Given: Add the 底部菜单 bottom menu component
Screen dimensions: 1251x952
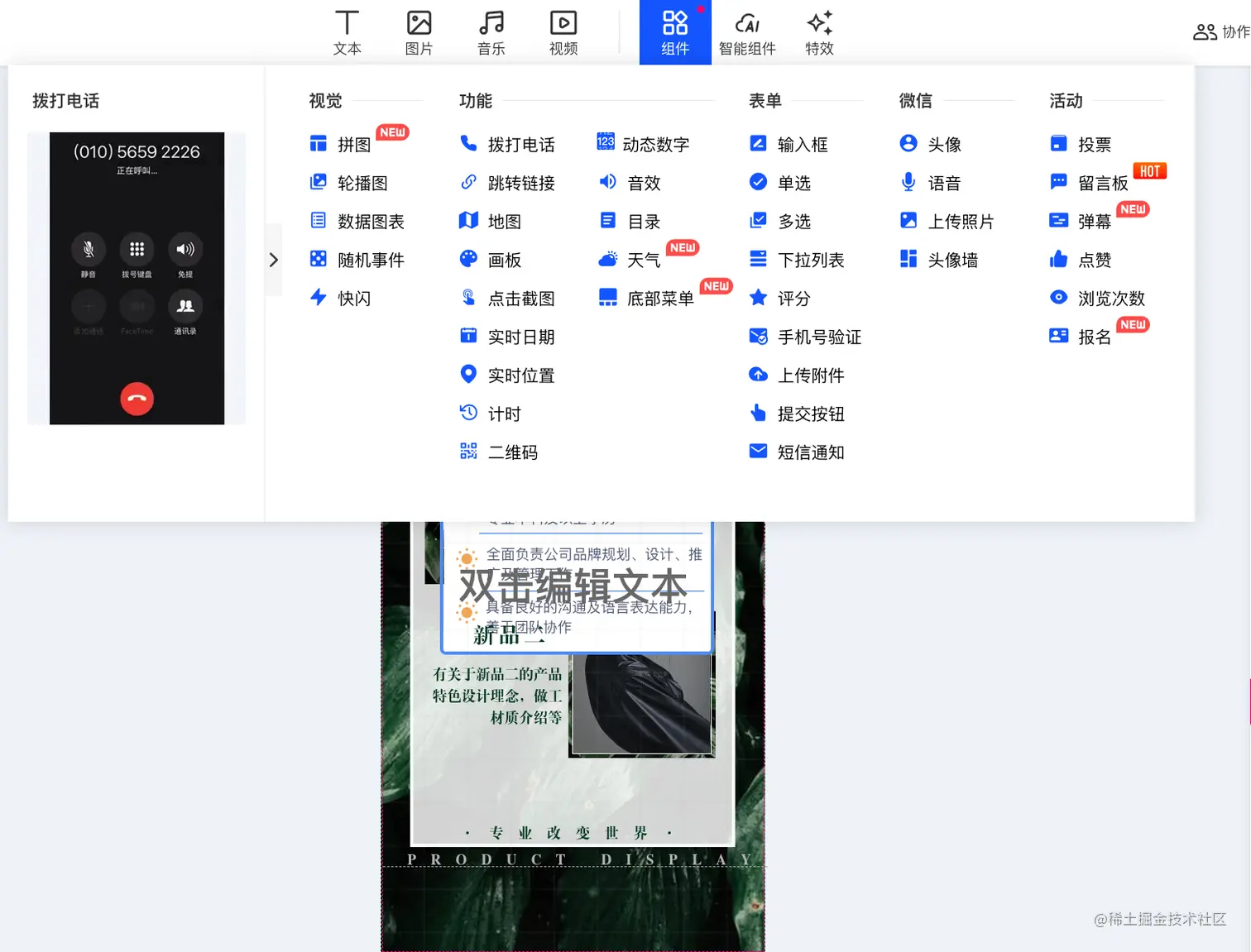Looking at the screenshot, I should tap(645, 298).
